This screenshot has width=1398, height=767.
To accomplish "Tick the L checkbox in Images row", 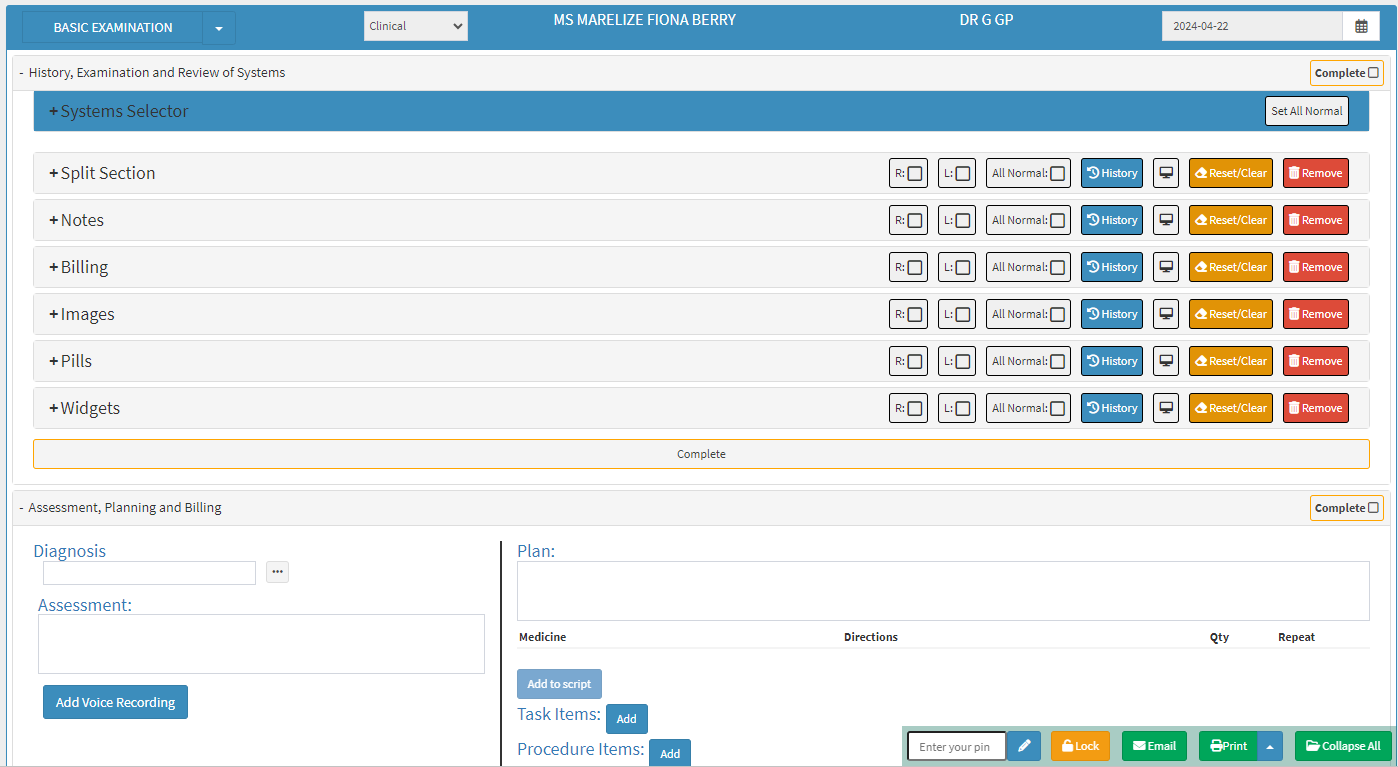I will 962,315.
